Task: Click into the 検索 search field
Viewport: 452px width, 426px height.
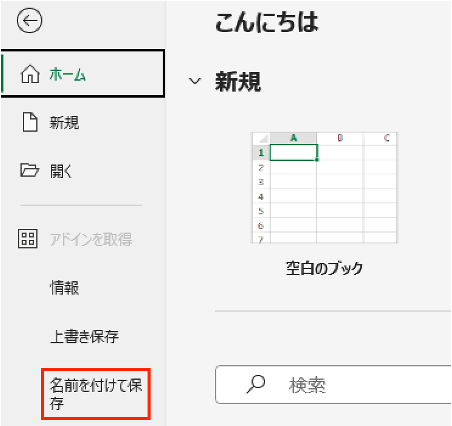Action: 333,384
